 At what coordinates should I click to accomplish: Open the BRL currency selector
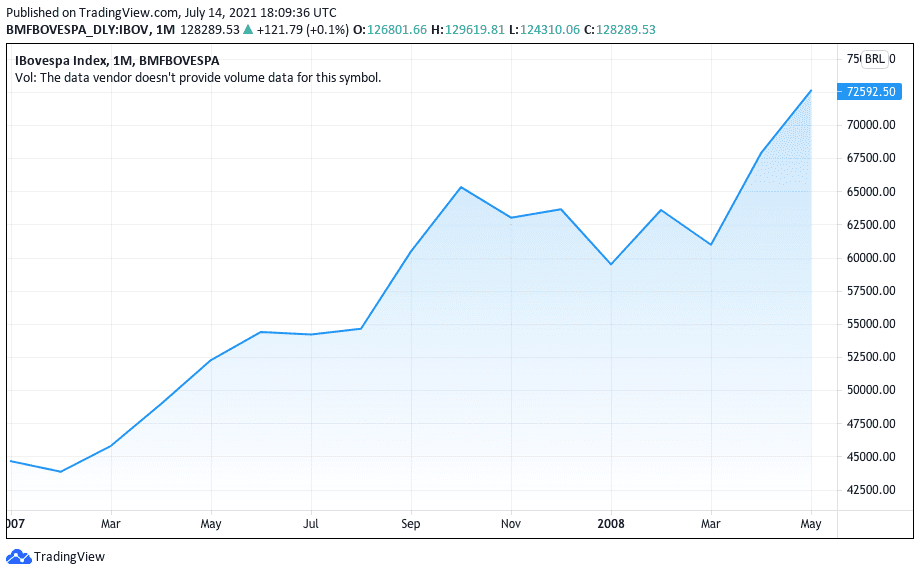coord(875,59)
